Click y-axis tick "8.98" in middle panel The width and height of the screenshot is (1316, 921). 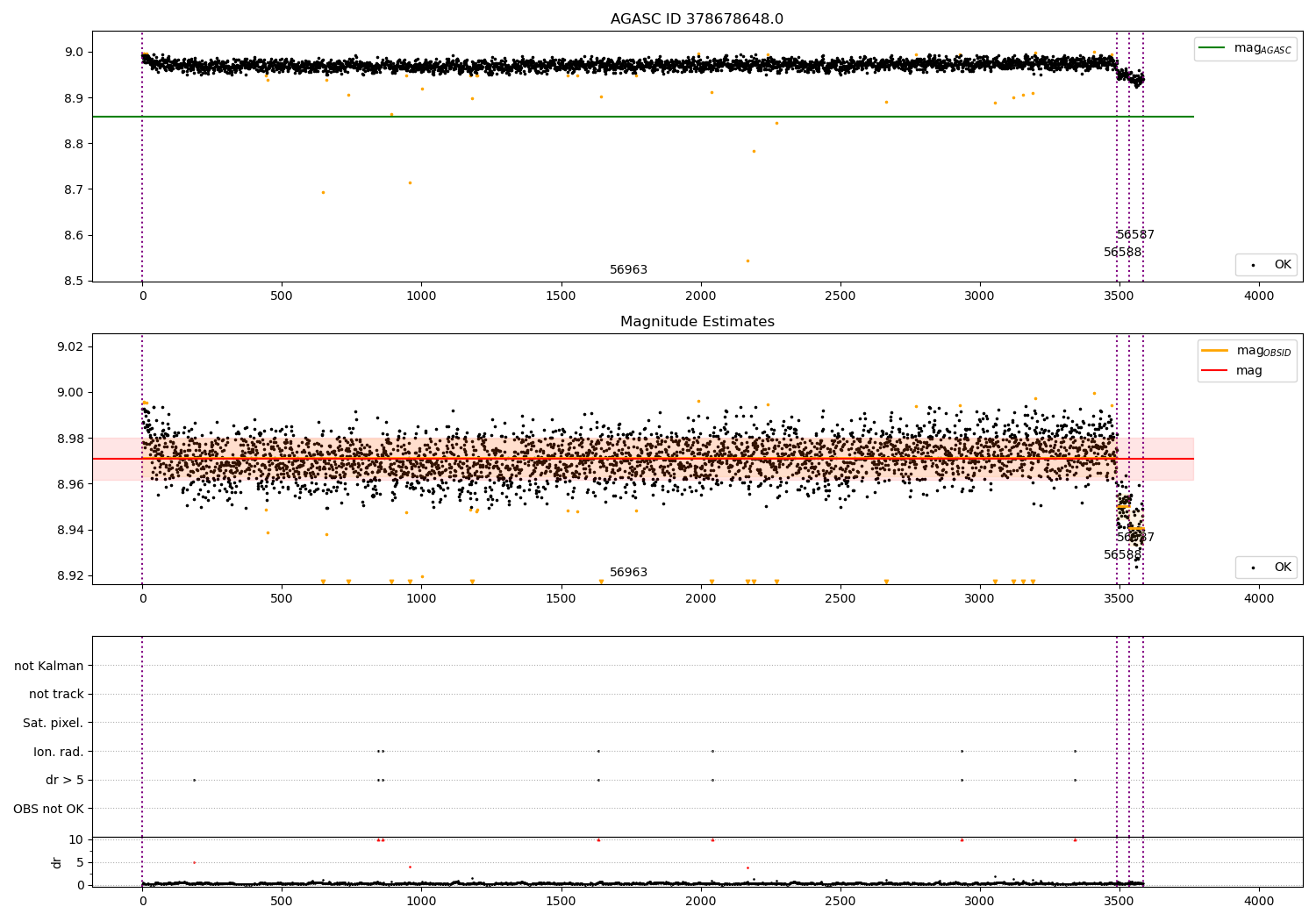pos(70,439)
